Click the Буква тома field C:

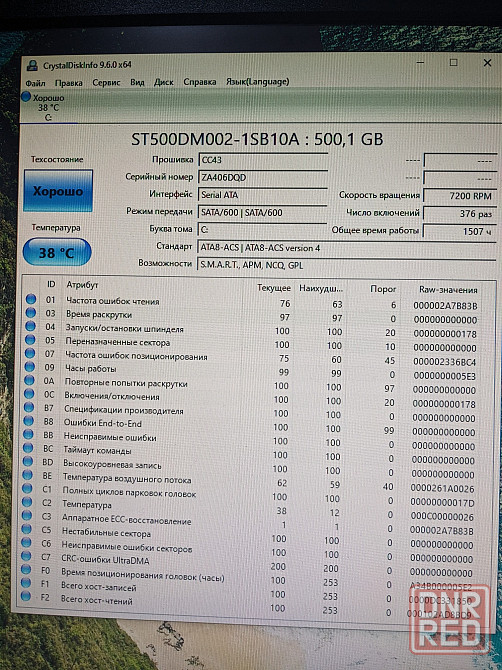262,230
